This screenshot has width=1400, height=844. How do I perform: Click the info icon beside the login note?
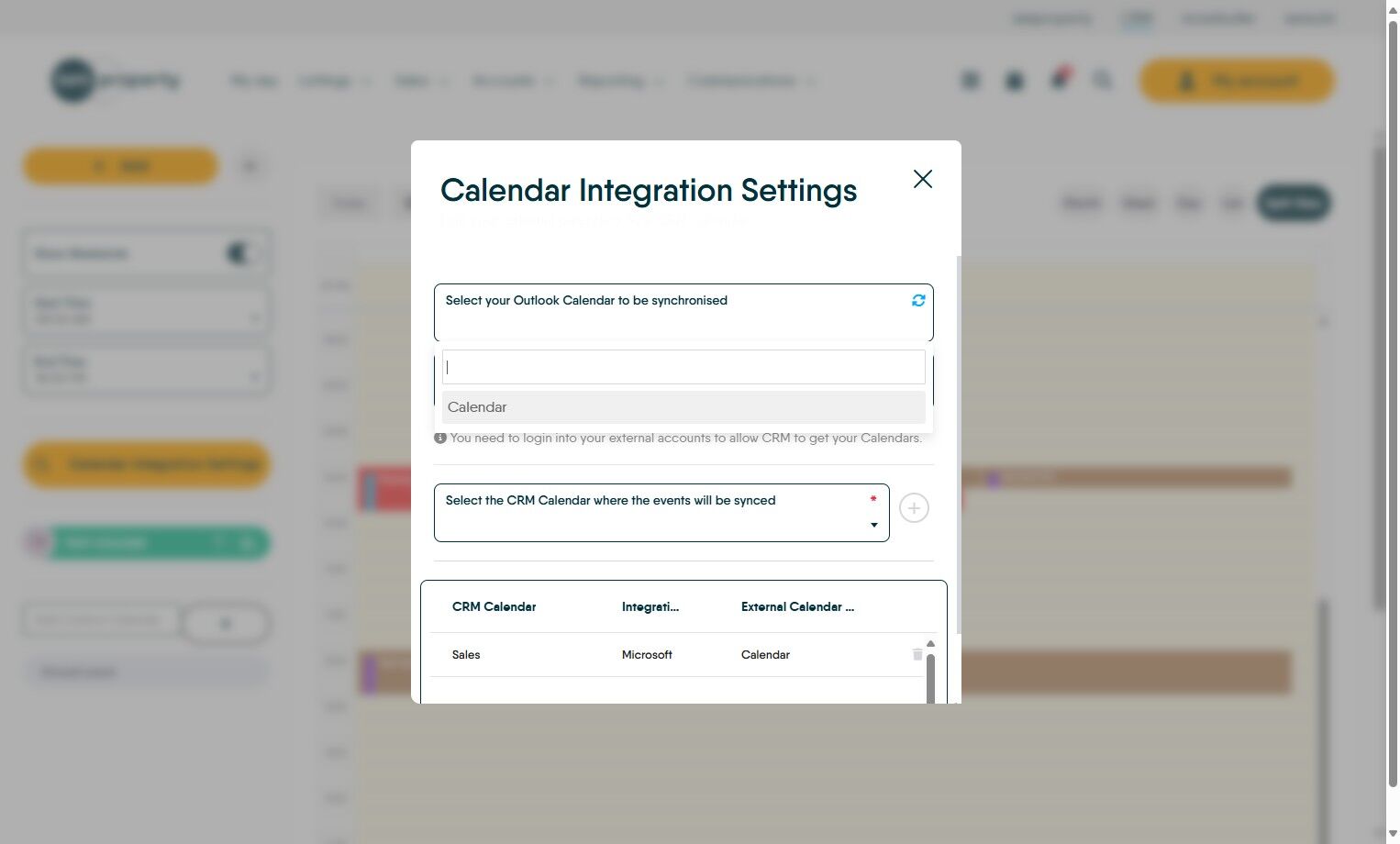click(x=440, y=438)
